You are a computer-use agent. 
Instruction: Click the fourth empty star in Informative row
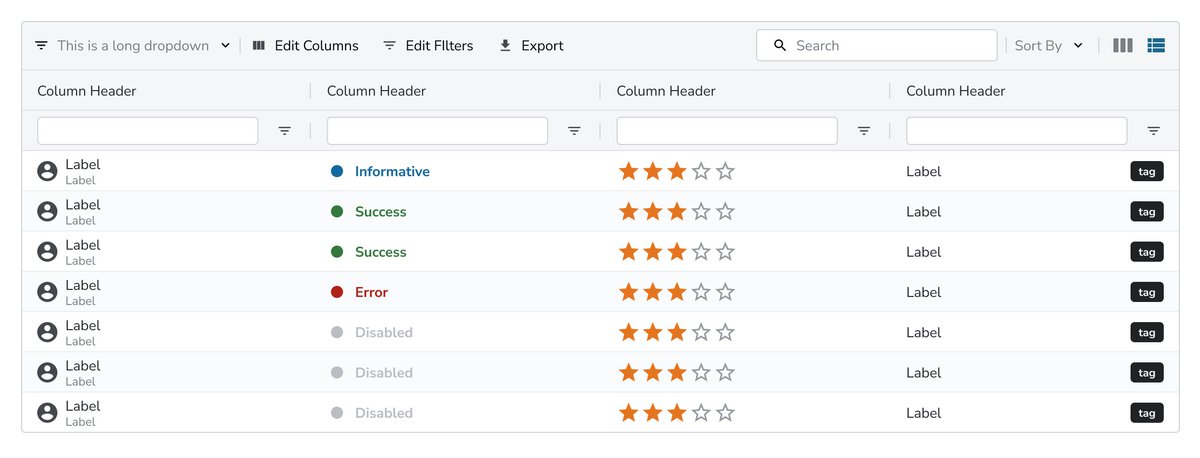click(x=701, y=171)
